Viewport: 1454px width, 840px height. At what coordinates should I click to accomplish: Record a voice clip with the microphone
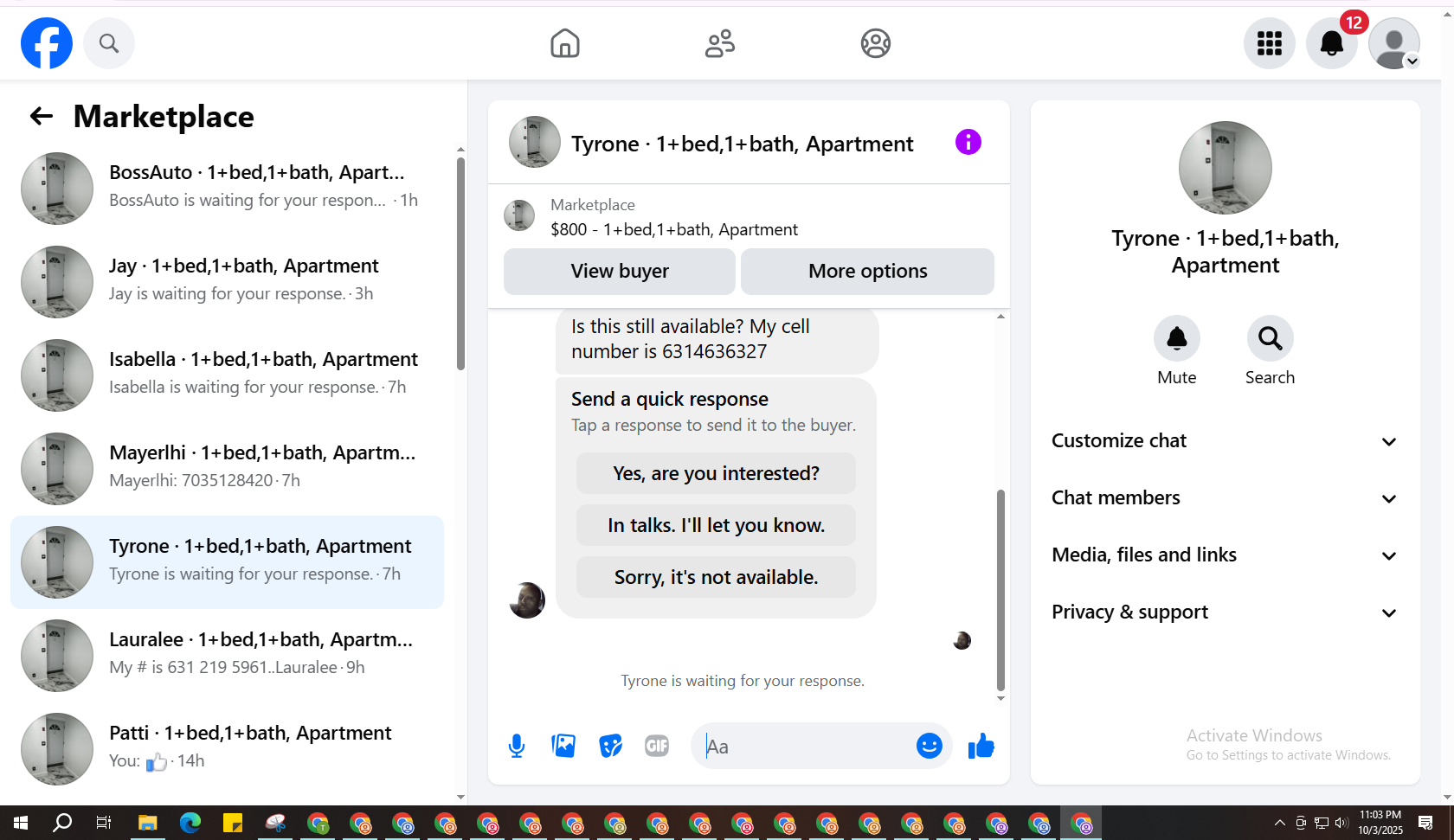pyautogui.click(x=517, y=746)
